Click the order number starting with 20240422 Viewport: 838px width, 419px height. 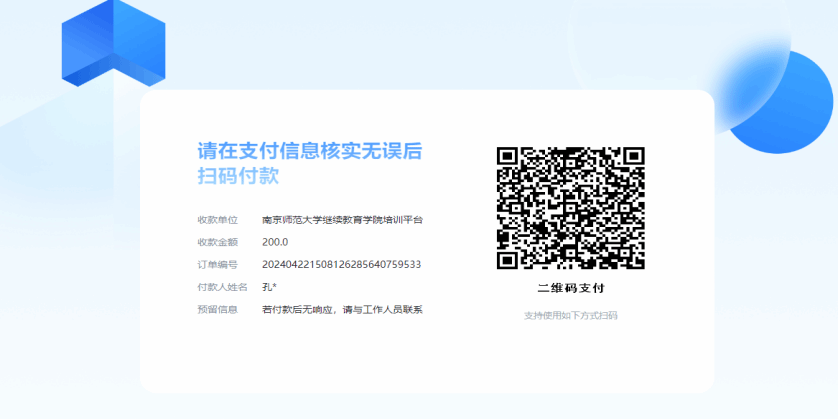coord(341,265)
